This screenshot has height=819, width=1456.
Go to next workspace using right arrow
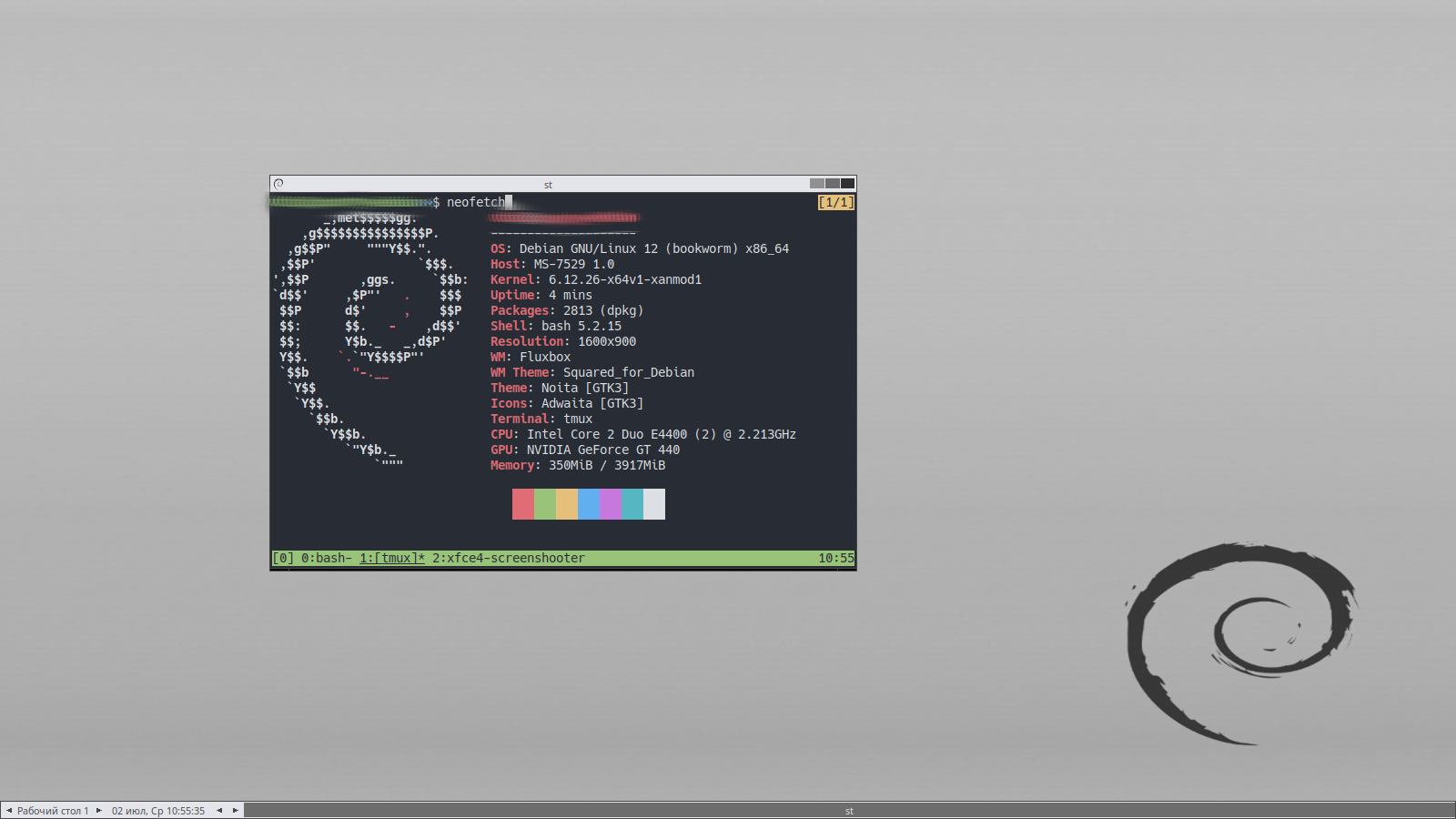coord(98,811)
